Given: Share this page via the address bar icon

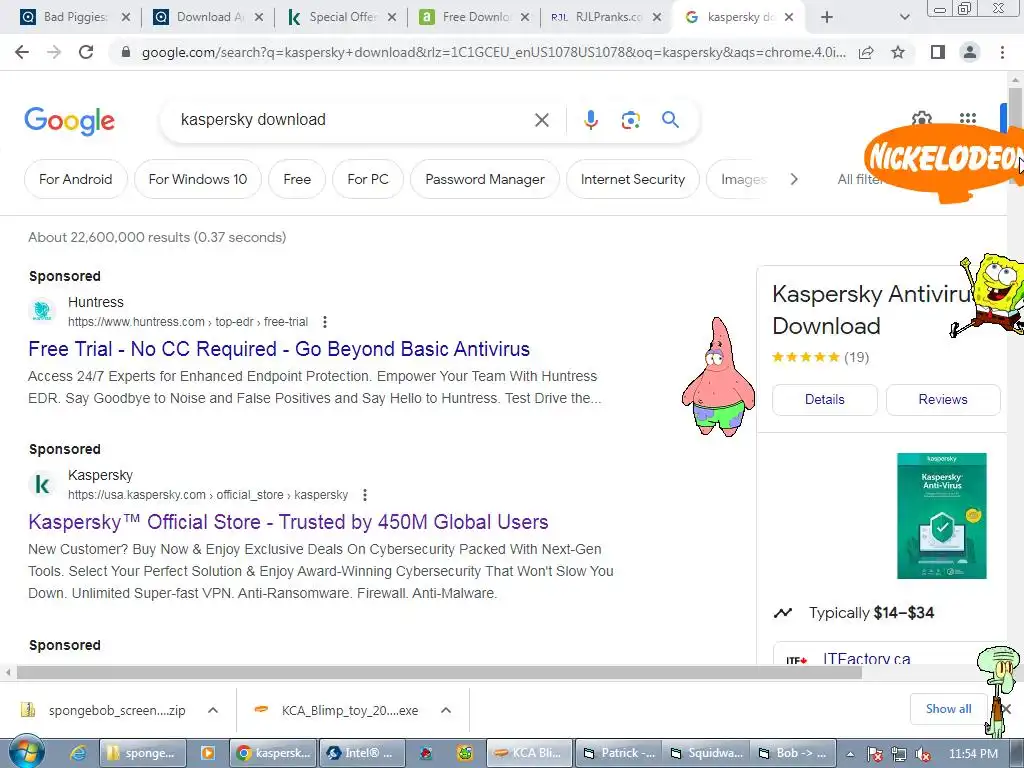Looking at the screenshot, I should [x=866, y=52].
